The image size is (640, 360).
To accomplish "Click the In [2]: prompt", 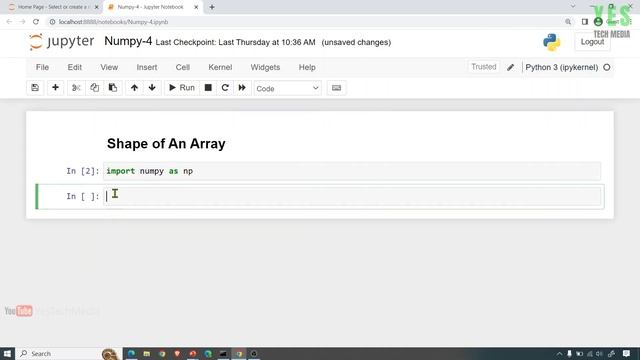I will pyautogui.click(x=83, y=171).
